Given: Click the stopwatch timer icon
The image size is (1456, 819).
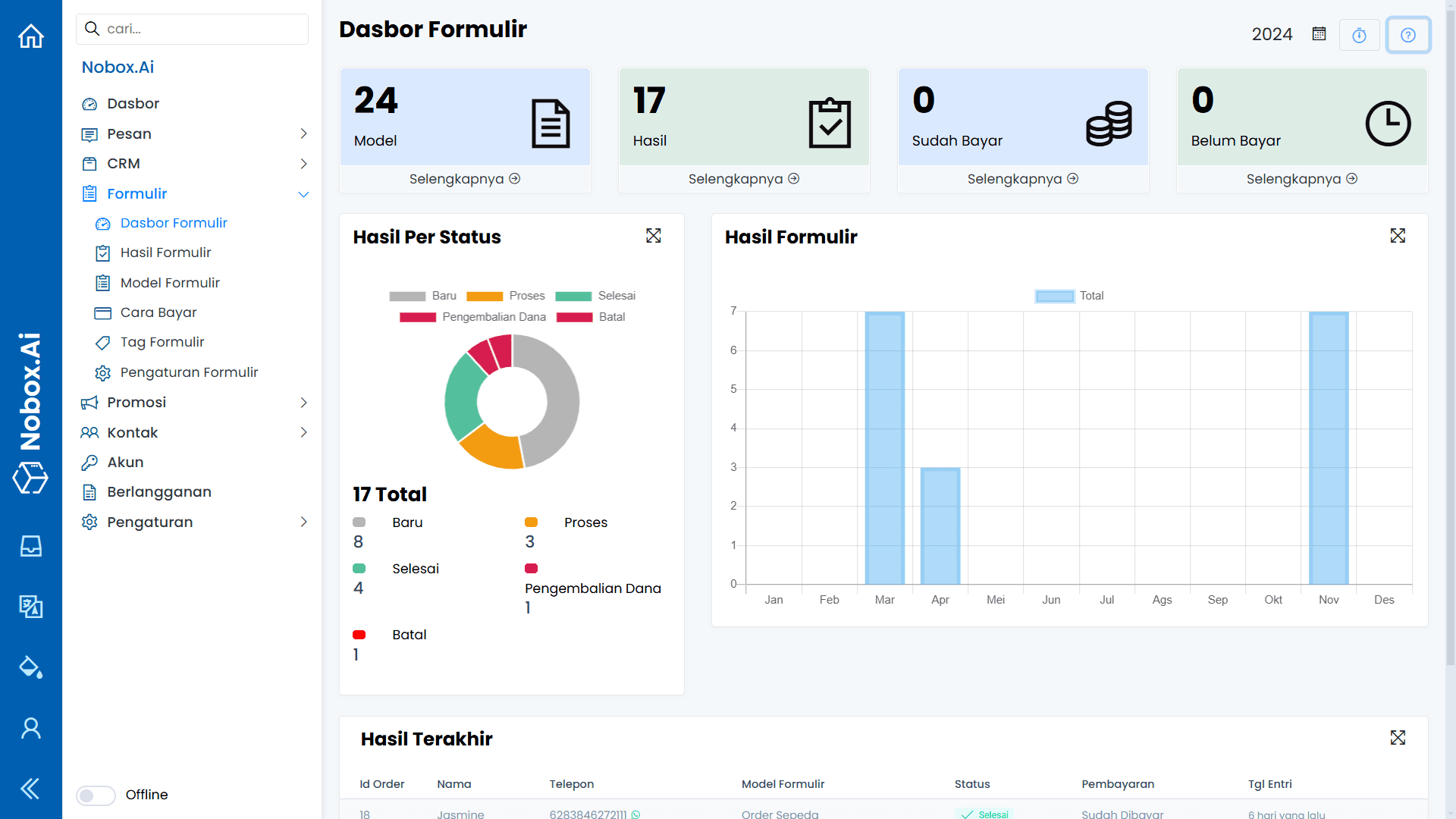Looking at the screenshot, I should point(1359,36).
